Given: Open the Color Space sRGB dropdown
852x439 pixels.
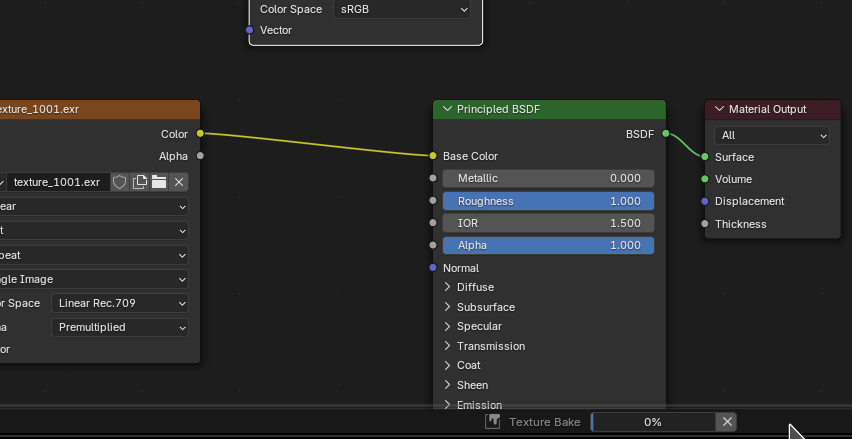Looking at the screenshot, I should [x=401, y=9].
